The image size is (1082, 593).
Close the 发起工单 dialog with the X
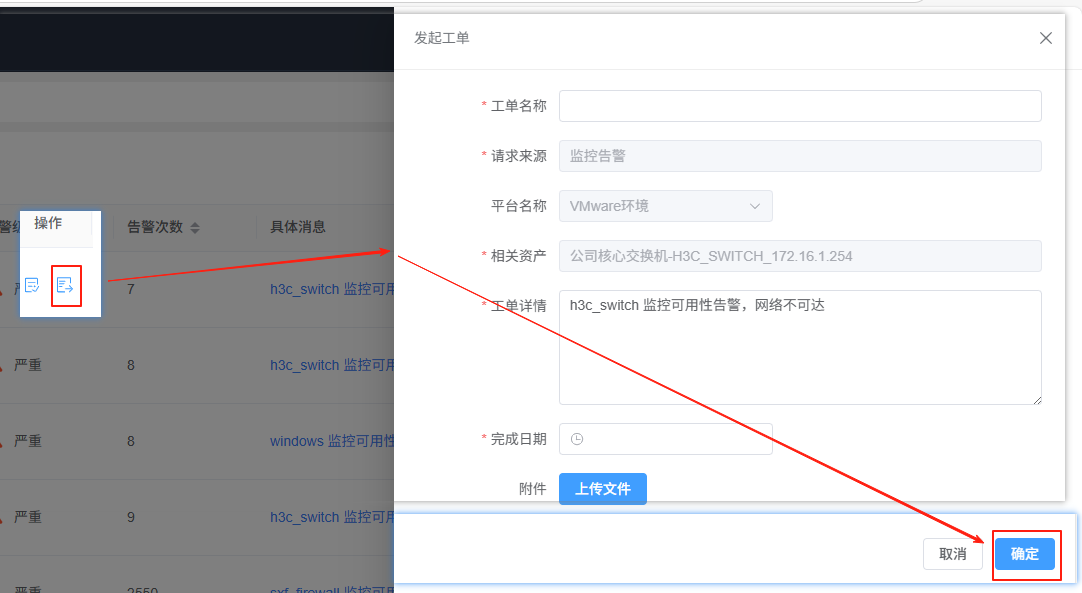pos(1046,38)
